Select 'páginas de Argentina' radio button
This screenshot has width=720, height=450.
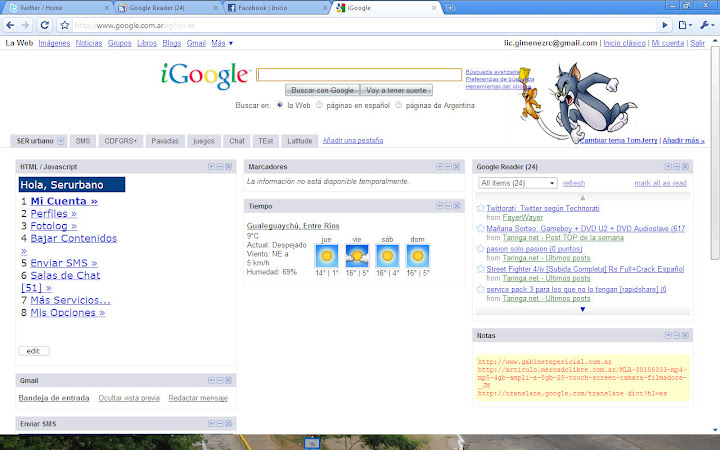pyautogui.click(x=398, y=105)
